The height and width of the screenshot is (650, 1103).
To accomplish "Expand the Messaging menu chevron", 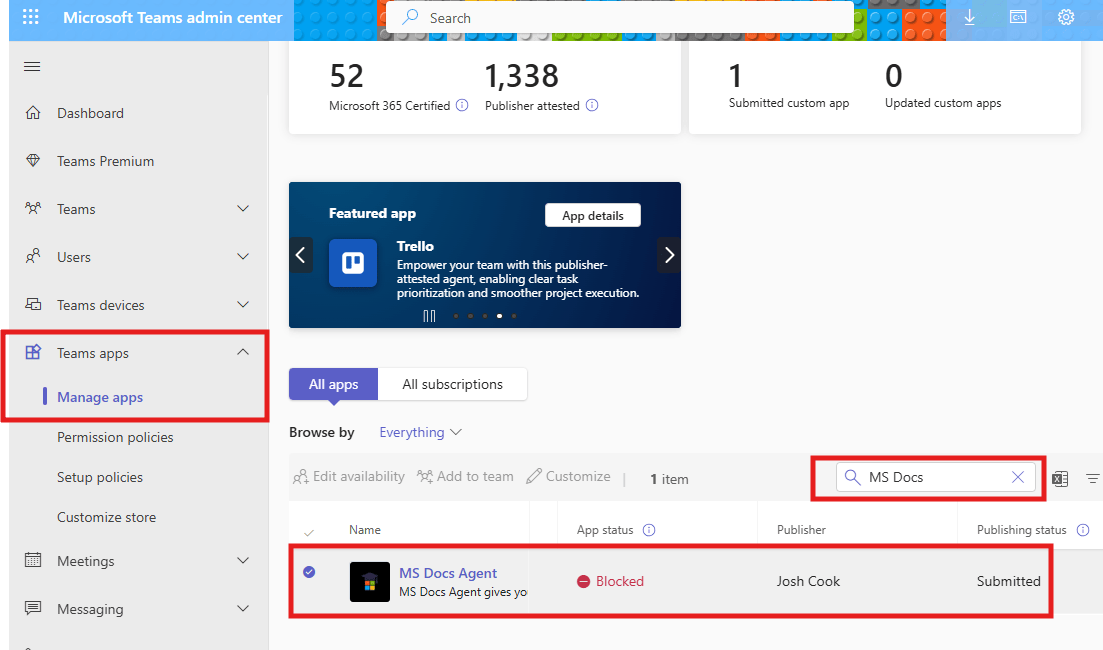I will [243, 608].
